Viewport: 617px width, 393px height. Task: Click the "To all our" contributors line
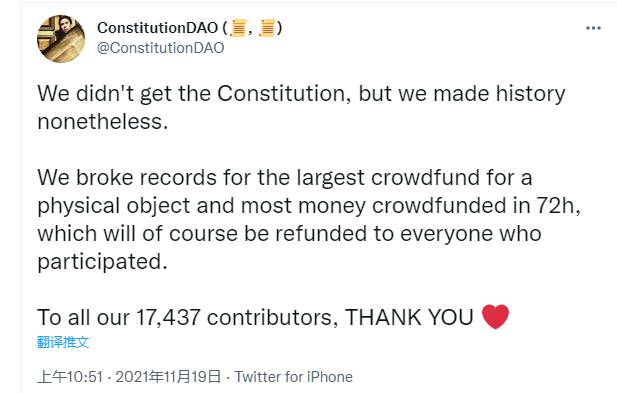[273, 317]
